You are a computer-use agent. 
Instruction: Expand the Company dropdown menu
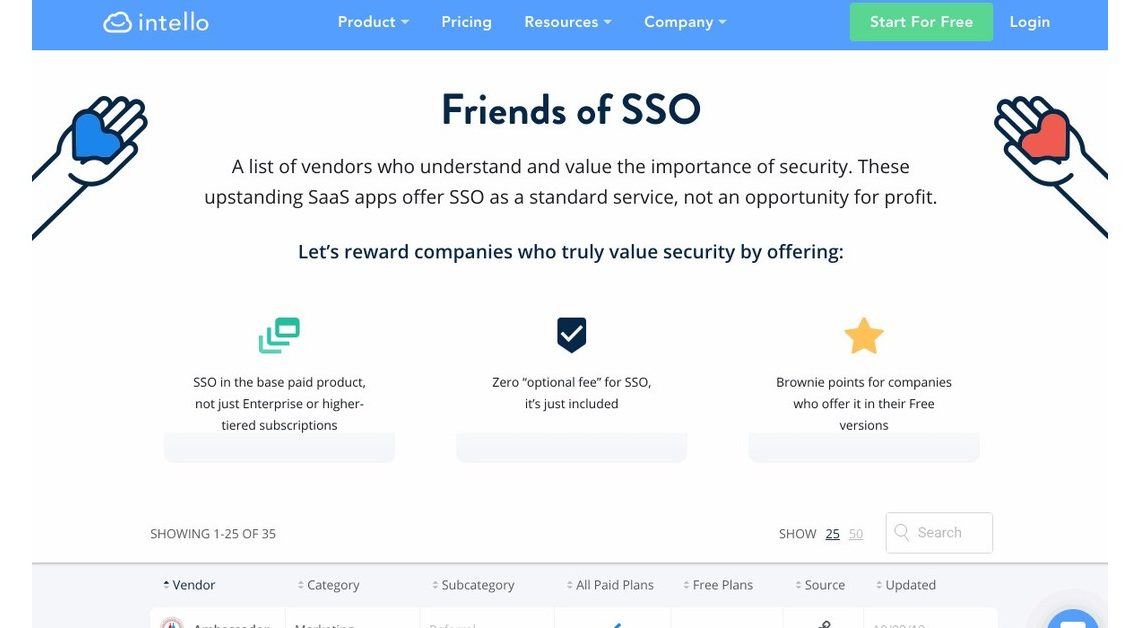tap(685, 22)
